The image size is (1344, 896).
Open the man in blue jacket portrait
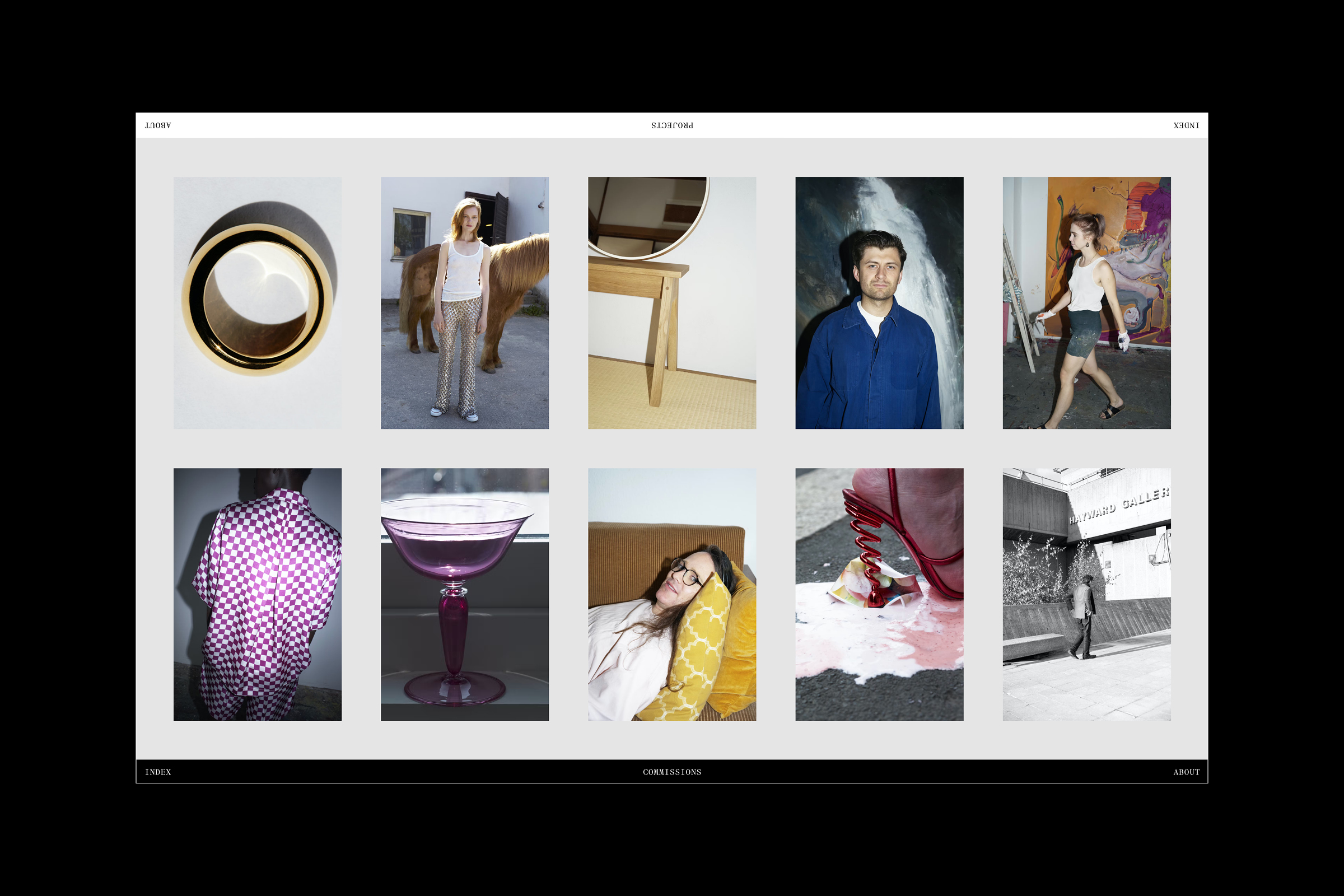pos(879,303)
